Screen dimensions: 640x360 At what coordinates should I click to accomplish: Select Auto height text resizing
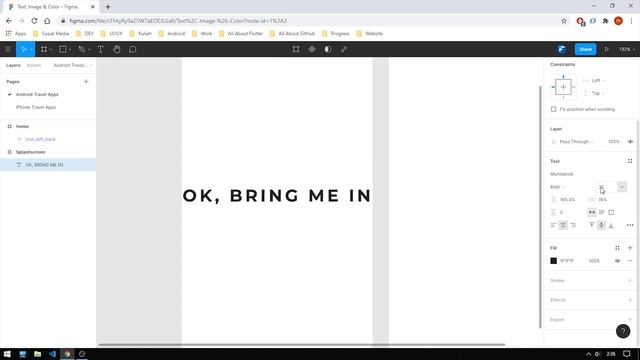coord(601,212)
